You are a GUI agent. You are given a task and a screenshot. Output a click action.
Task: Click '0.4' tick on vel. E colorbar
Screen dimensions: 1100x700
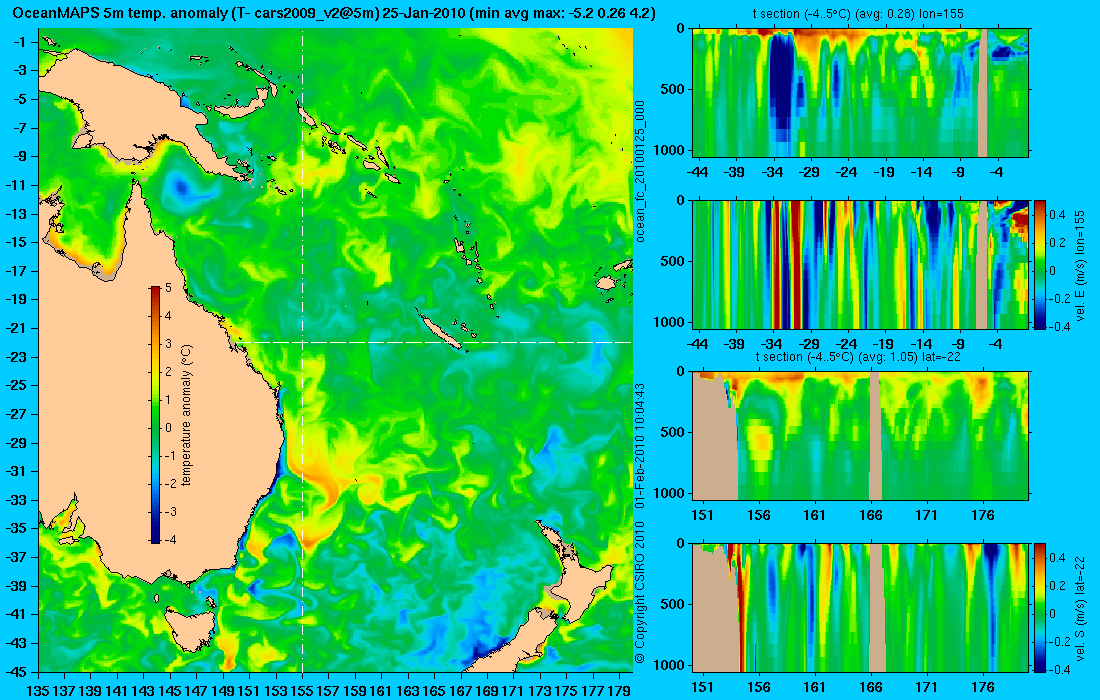tap(1058, 215)
